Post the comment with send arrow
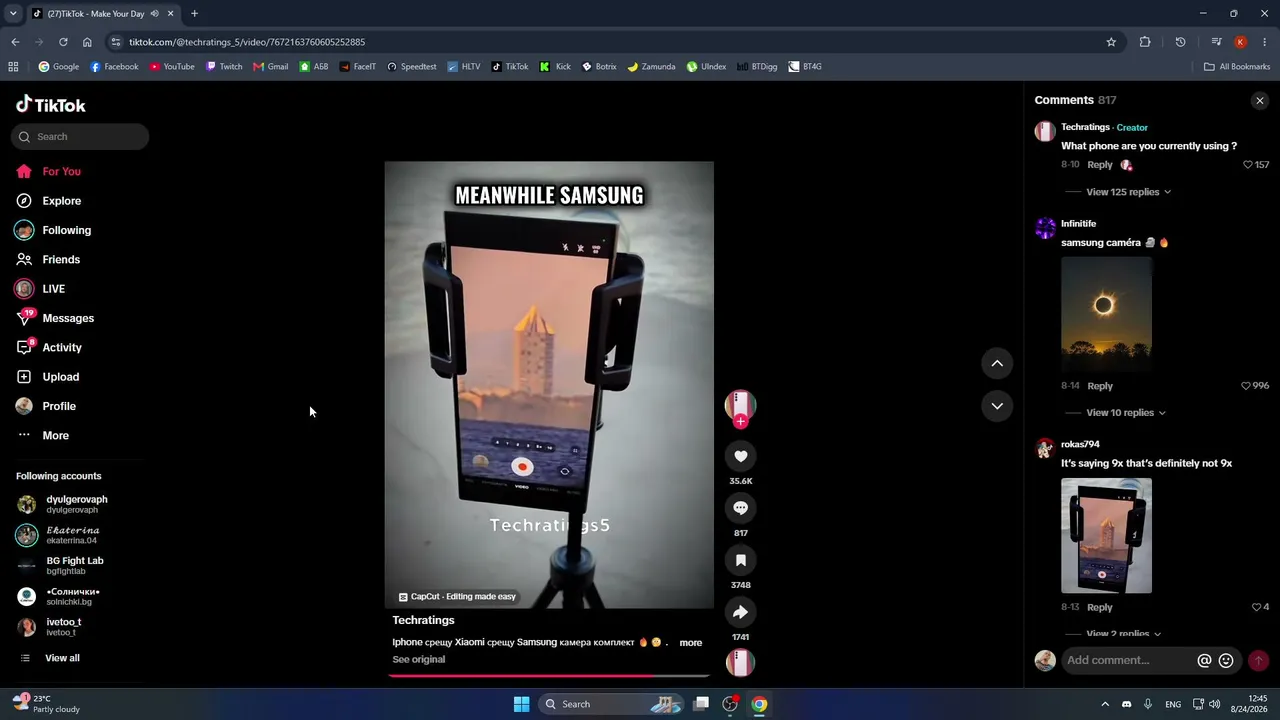 tap(1259, 660)
